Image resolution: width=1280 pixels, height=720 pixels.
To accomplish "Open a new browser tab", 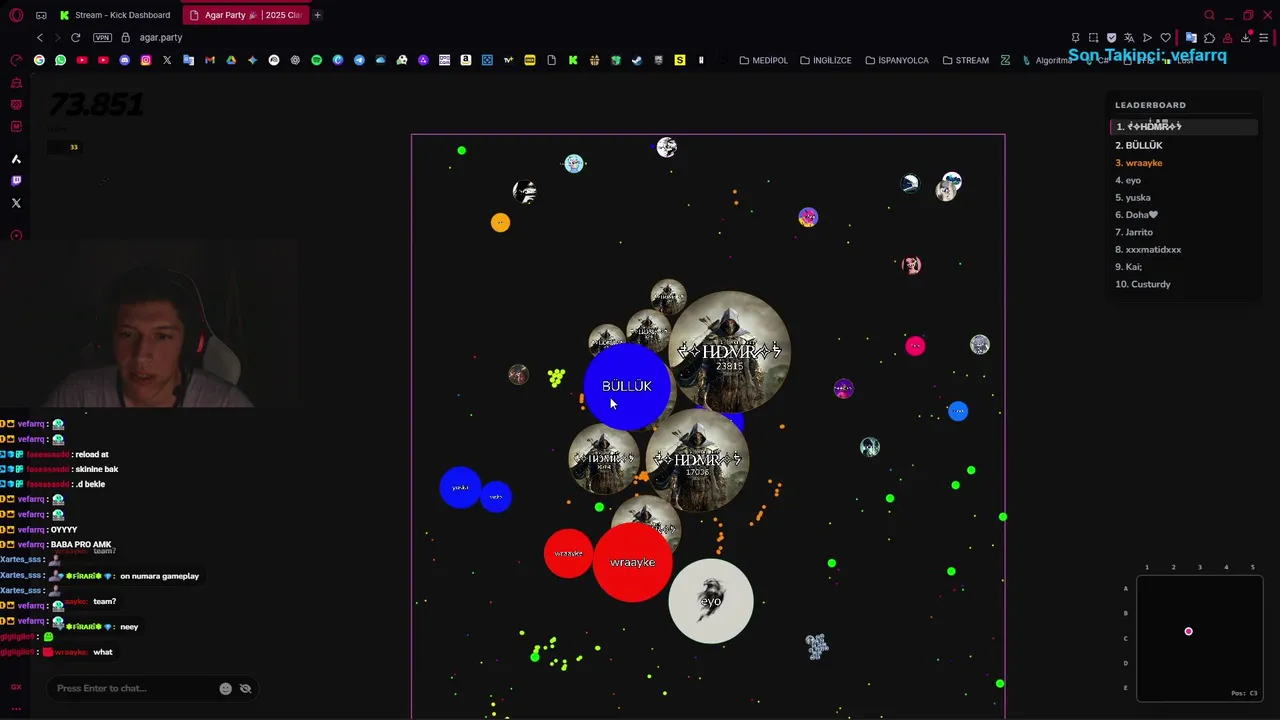I will [x=317, y=15].
